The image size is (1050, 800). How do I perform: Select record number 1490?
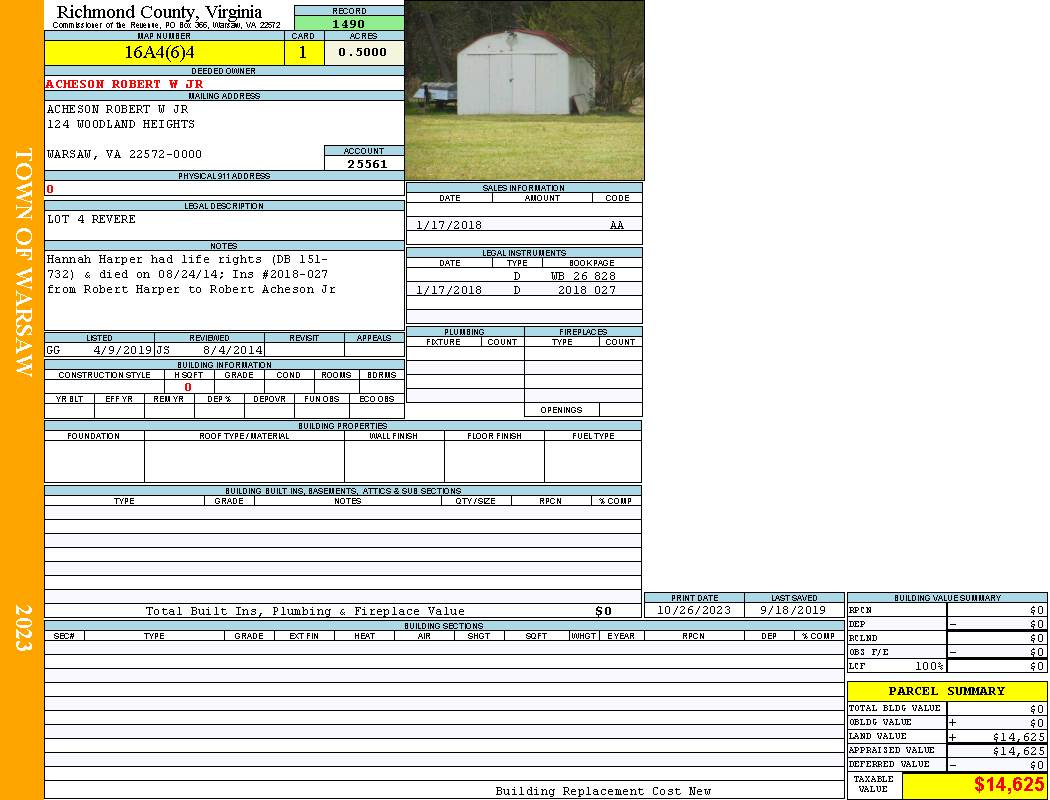pyautogui.click(x=349, y=23)
